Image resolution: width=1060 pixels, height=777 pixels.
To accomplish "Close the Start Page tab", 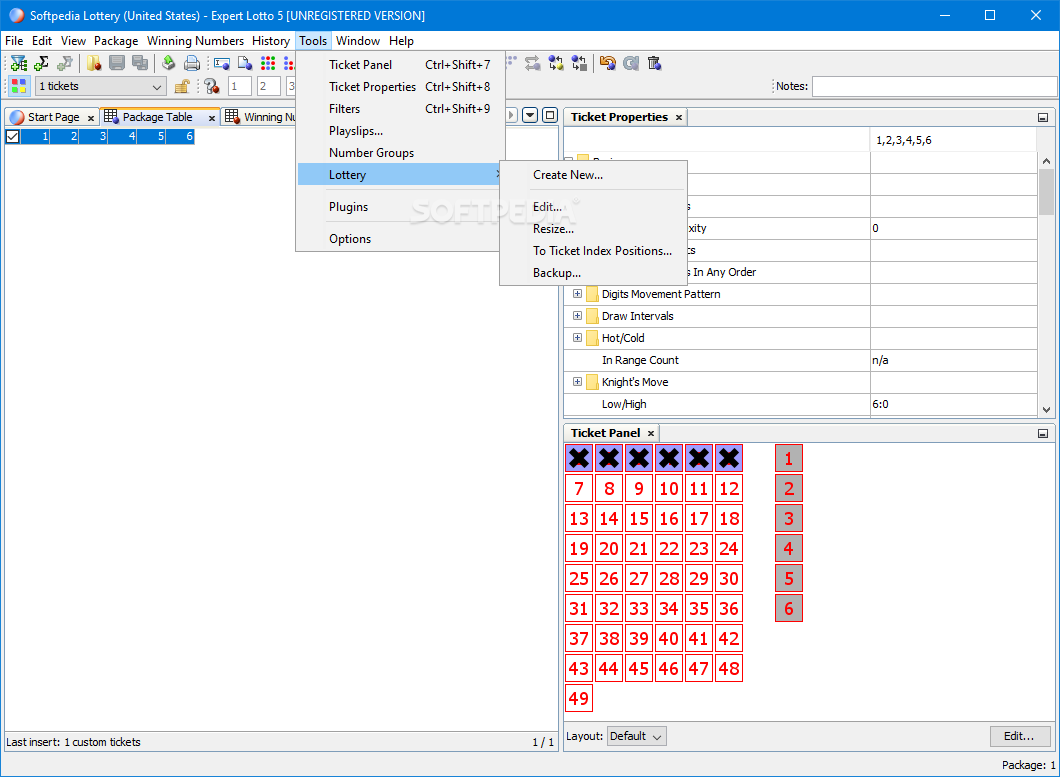I will pos(91,118).
